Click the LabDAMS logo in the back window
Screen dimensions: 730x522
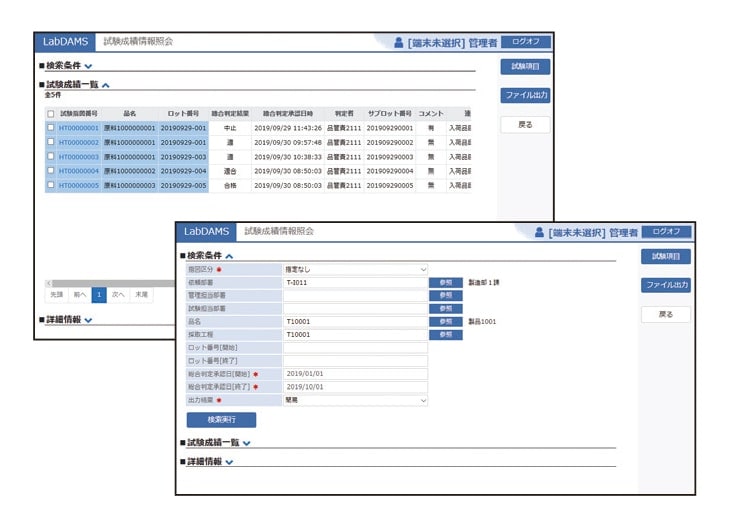point(66,42)
